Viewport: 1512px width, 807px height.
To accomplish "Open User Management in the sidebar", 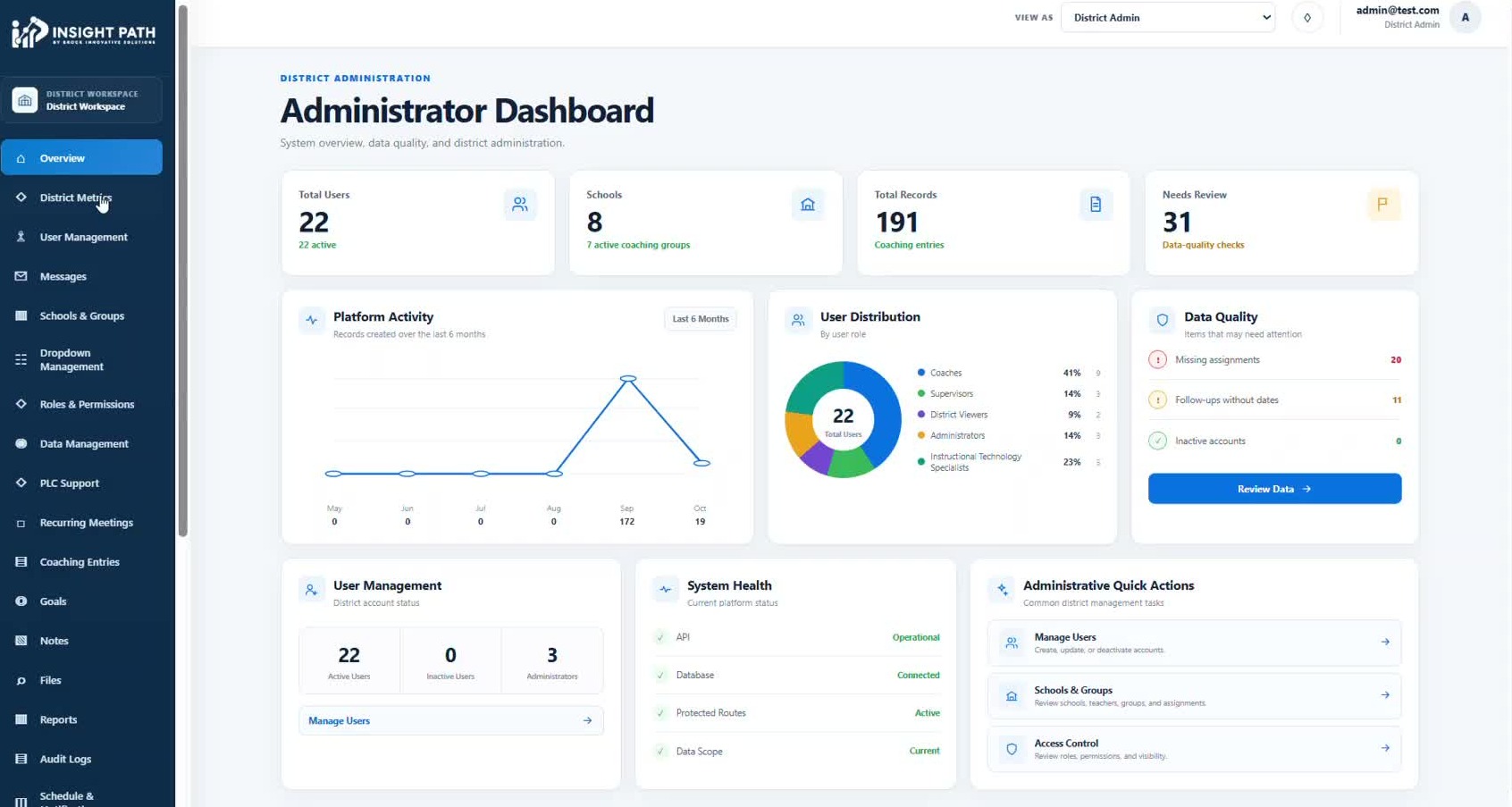I will pos(81,237).
